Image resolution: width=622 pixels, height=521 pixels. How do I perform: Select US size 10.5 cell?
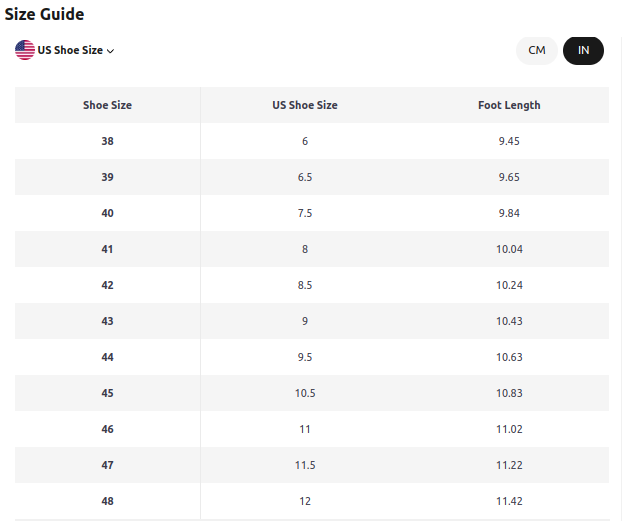coord(305,393)
